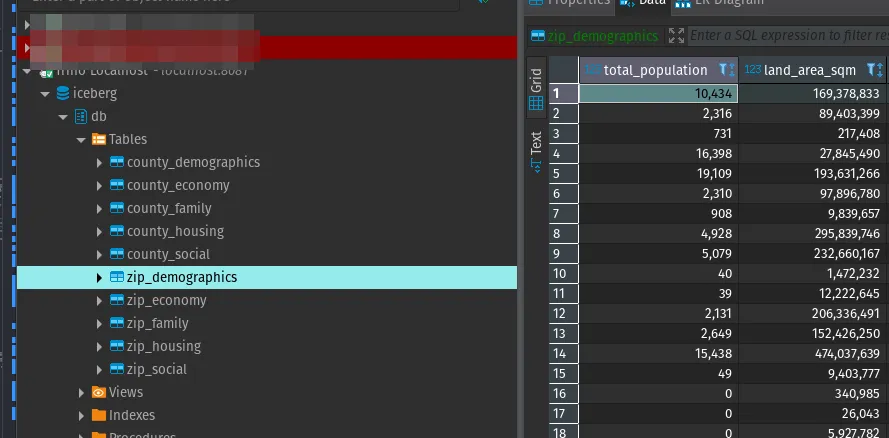Collapse the iceberg catalog node
This screenshot has height=438, width=889.
(x=45, y=93)
